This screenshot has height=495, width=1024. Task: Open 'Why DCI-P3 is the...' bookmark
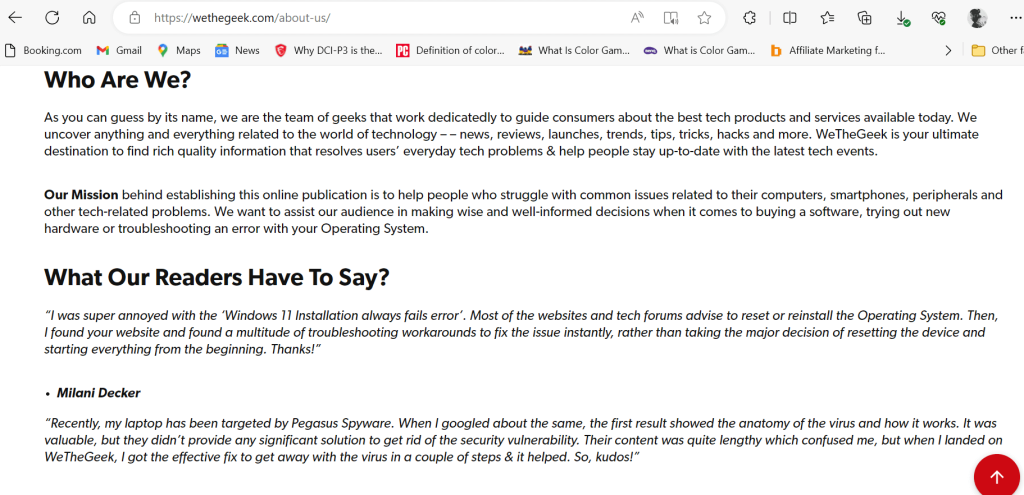point(328,50)
